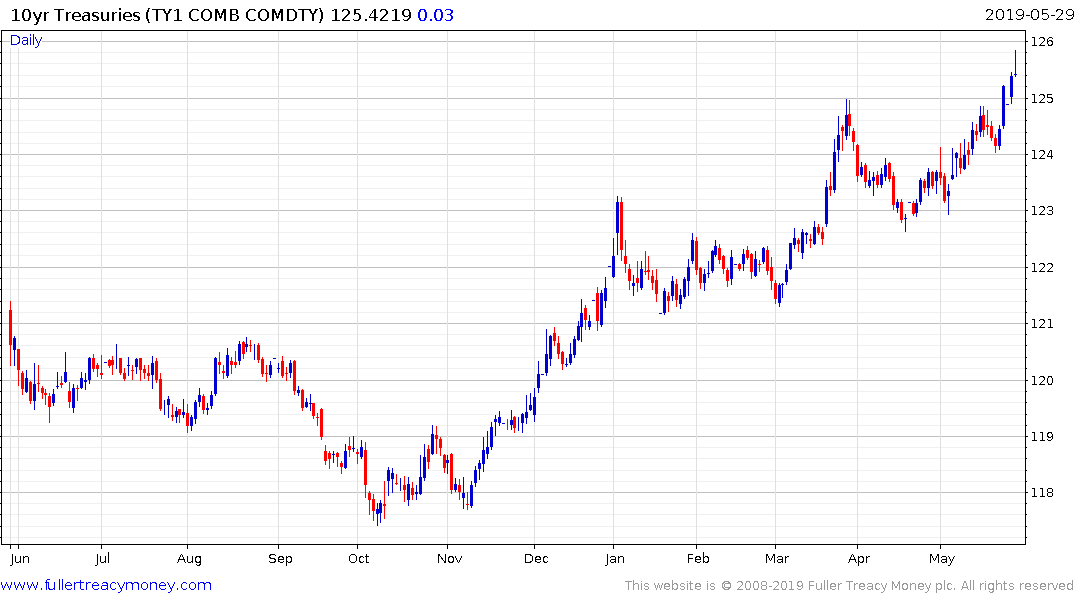Click the Apr month axis label
This screenshot has height=600, width=1075.
pyautogui.click(x=858, y=559)
